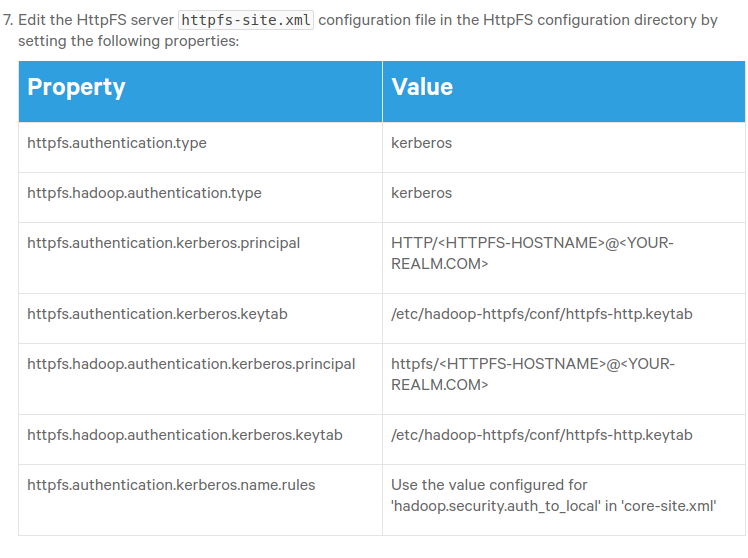Click keytab path in httpfs.authentication.kerberos.keytab row
Viewport: 748px width, 558px height.
pos(541,314)
